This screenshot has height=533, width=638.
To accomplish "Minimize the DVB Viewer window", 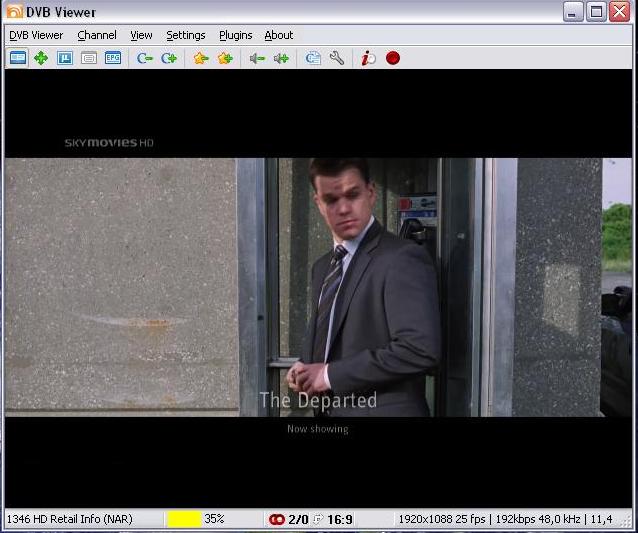I will point(572,11).
